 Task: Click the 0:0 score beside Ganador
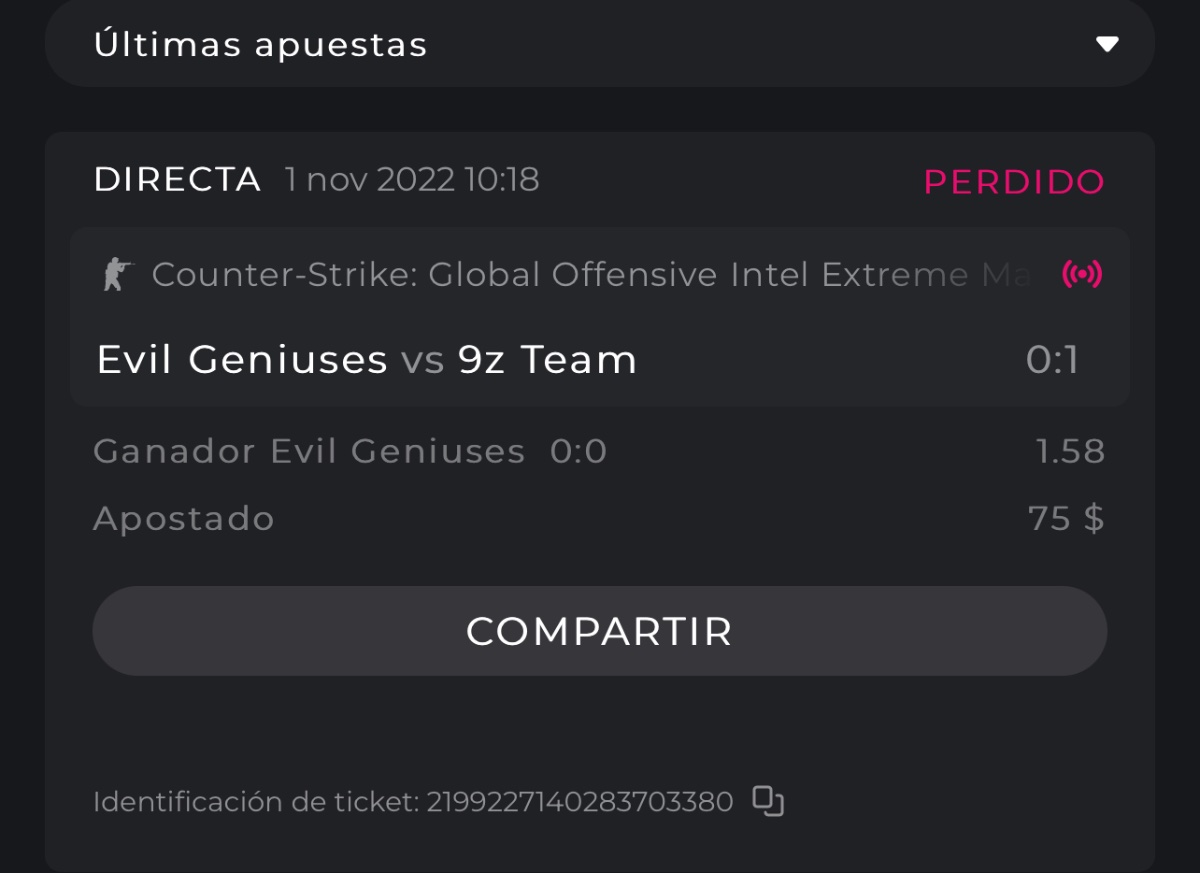coord(578,452)
